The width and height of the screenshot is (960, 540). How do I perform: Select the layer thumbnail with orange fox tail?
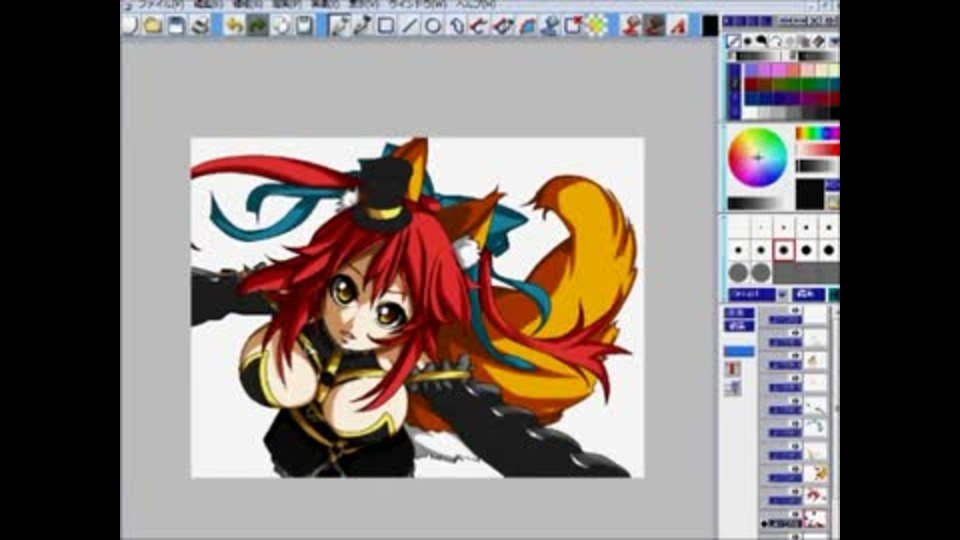(815, 473)
